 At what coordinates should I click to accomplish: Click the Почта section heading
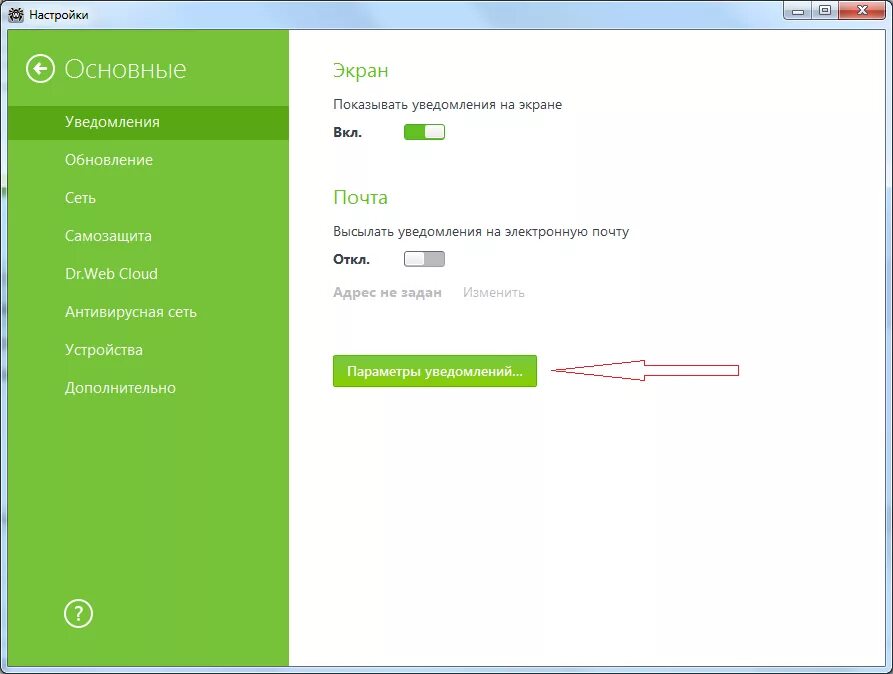coord(361,197)
